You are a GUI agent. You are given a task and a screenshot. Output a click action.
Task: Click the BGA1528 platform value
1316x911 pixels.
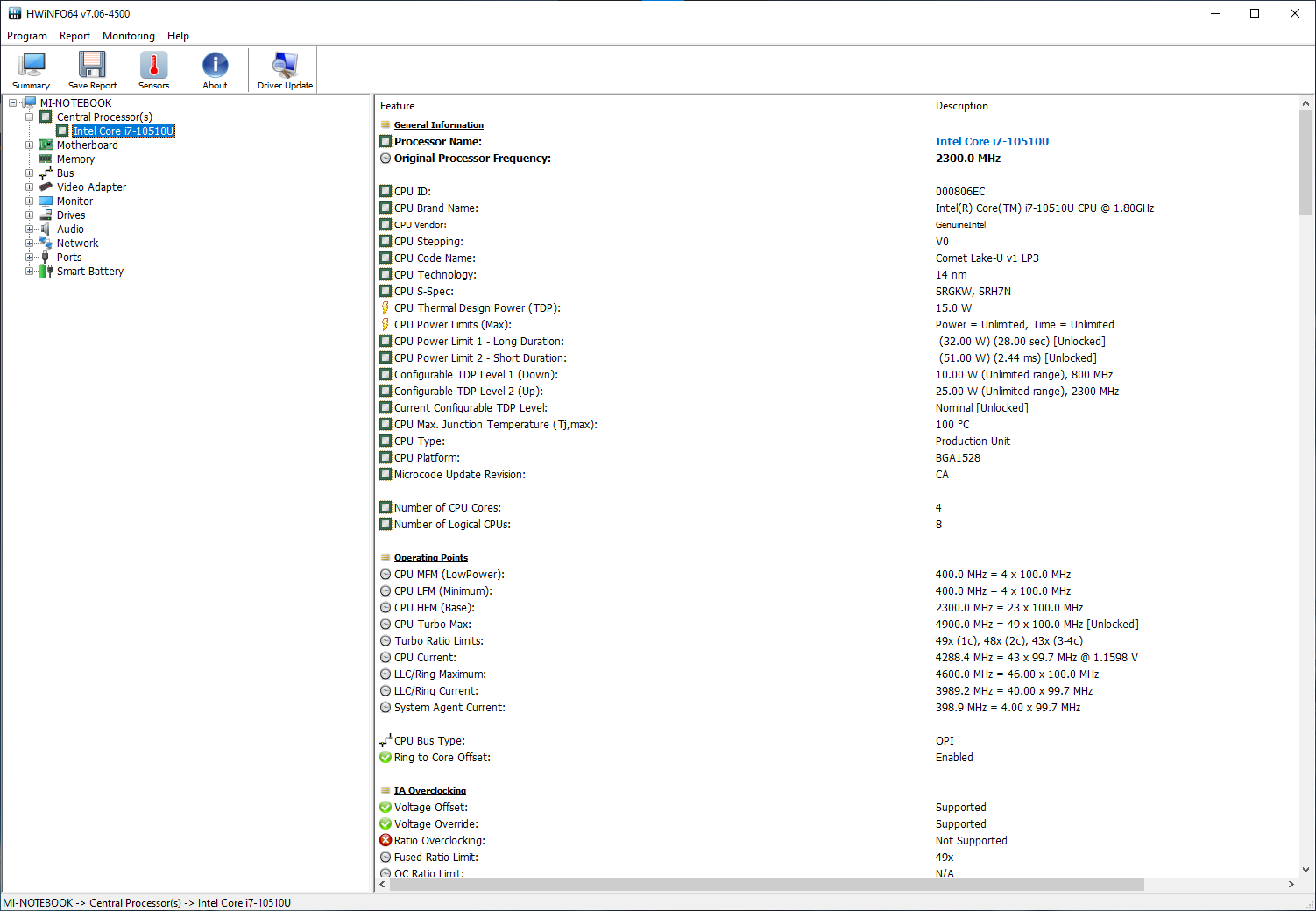958,457
